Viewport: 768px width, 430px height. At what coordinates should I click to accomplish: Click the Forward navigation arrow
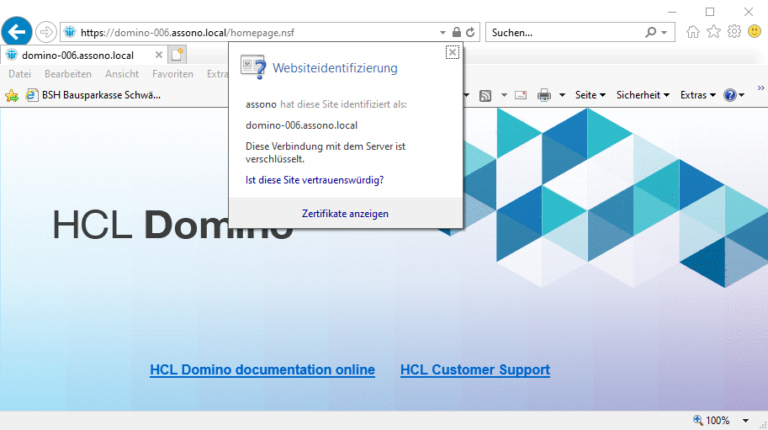pos(46,32)
